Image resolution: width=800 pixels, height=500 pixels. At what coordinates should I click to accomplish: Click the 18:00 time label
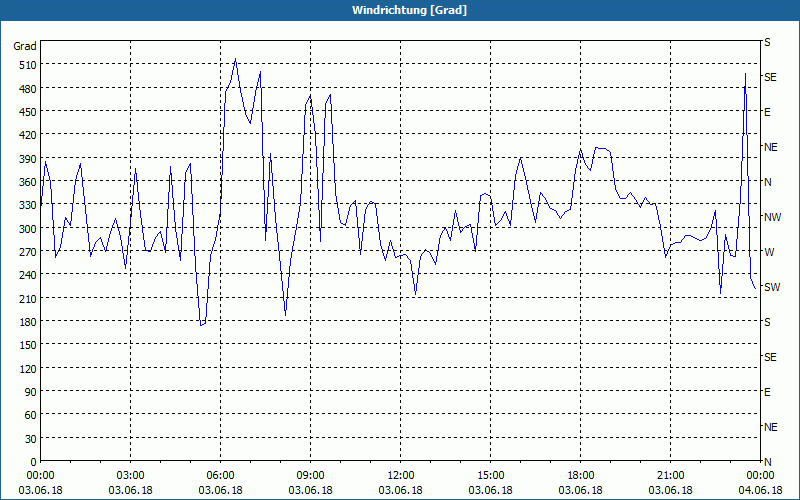580,476
